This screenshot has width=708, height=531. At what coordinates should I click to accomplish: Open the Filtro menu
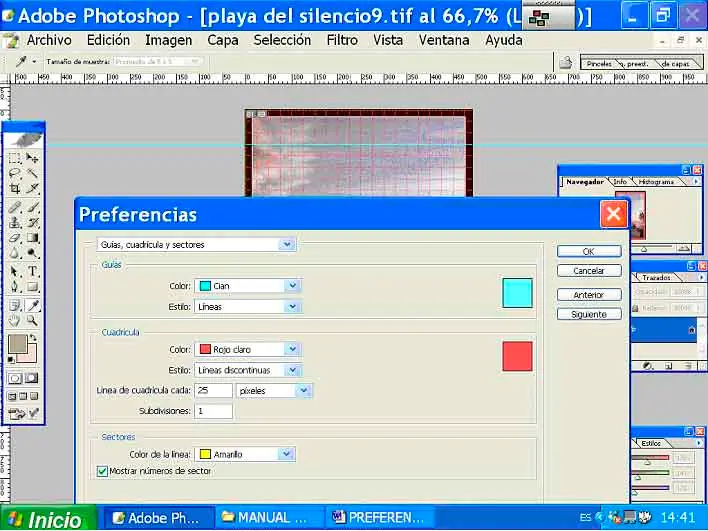342,40
